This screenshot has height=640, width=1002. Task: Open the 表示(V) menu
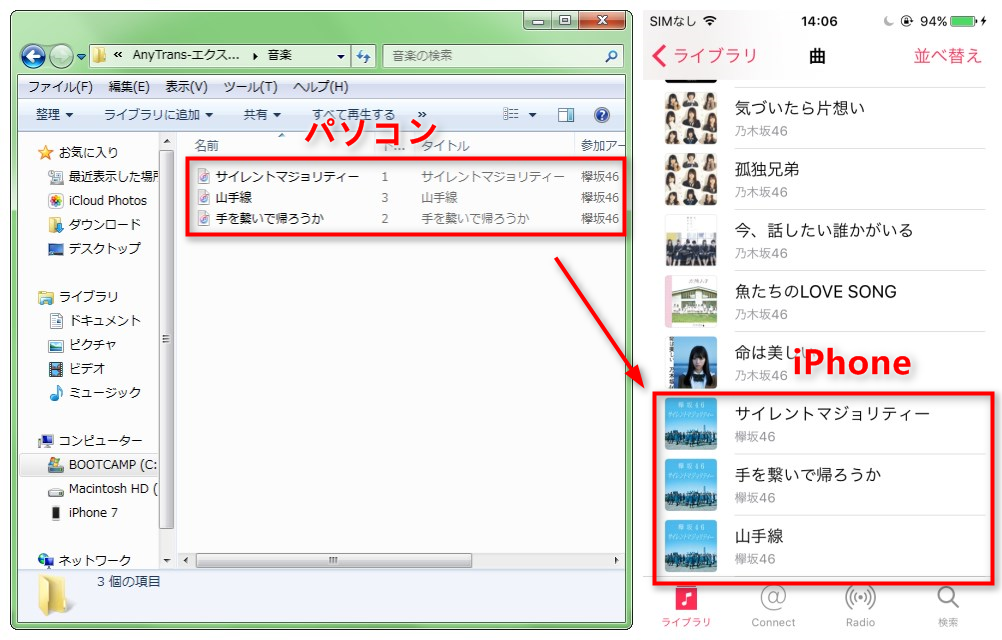pyautogui.click(x=186, y=87)
